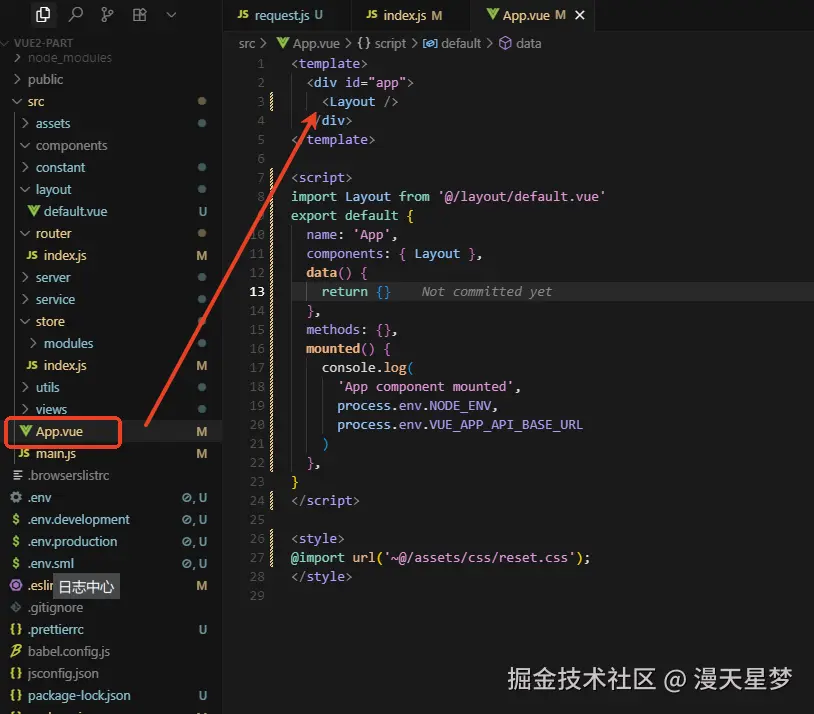This screenshot has width=814, height=714.
Task: Expand the service folder
Action: (x=55, y=300)
